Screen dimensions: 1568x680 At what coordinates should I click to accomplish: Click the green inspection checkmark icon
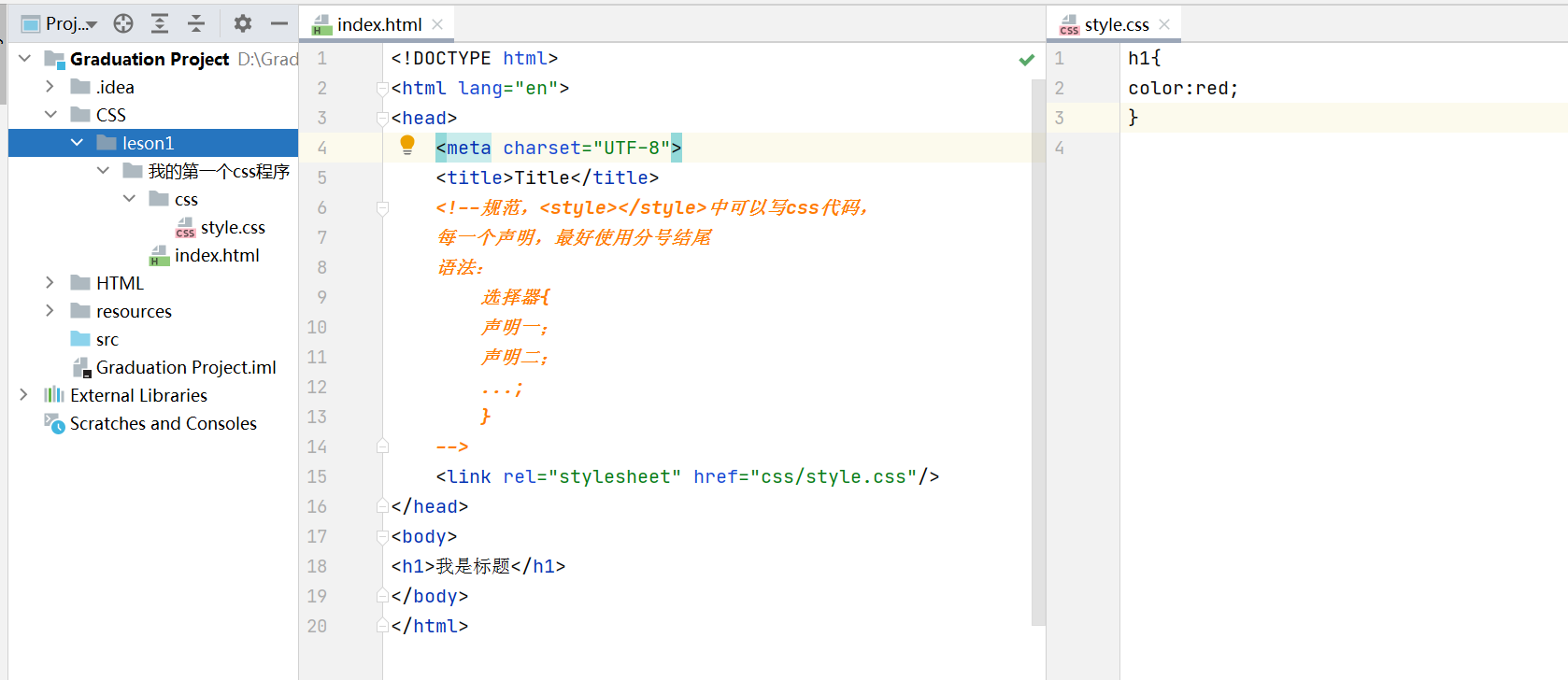coord(1026,60)
